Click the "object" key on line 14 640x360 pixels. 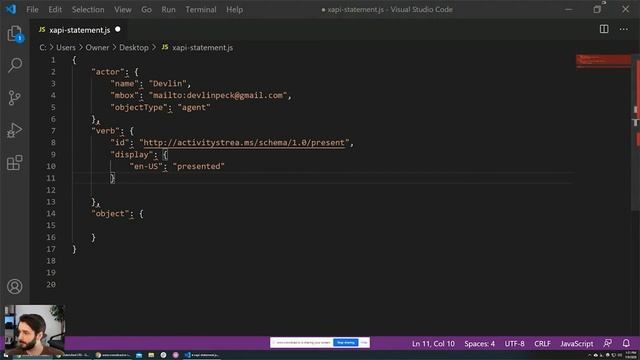(x=110, y=213)
